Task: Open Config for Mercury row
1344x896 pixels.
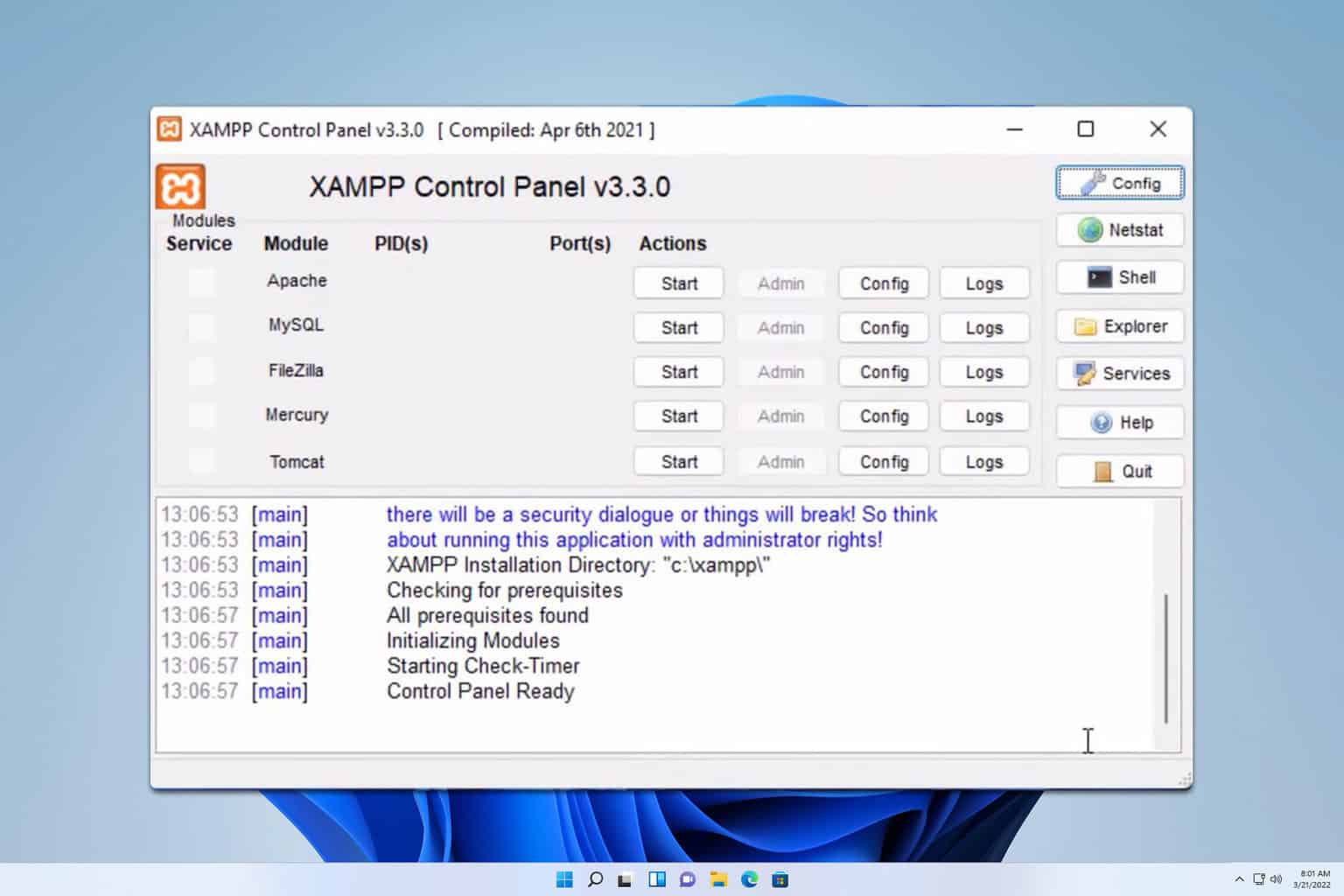Action: (x=884, y=416)
